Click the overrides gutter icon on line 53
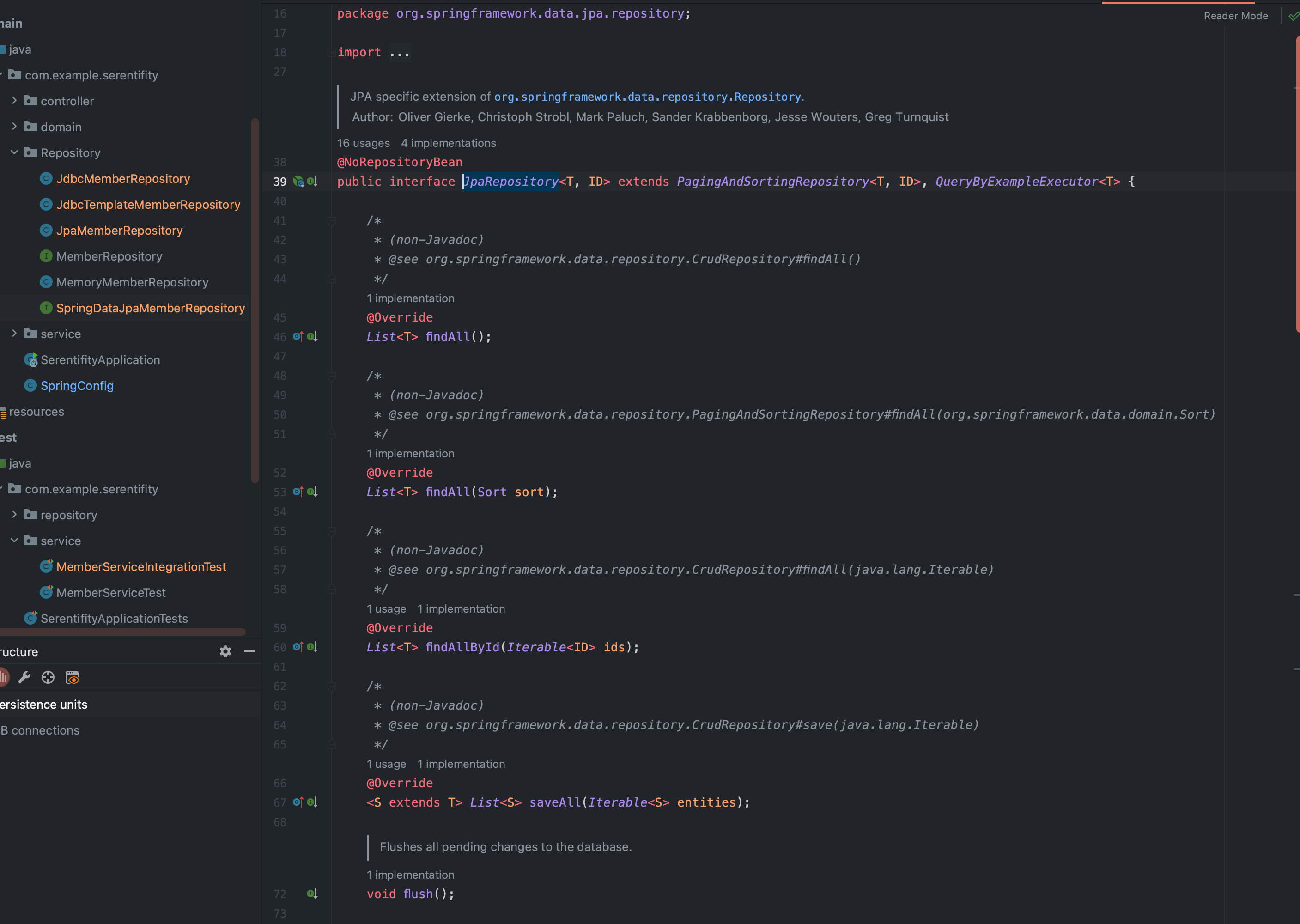Viewport: 1300px width, 924px height. pos(298,492)
